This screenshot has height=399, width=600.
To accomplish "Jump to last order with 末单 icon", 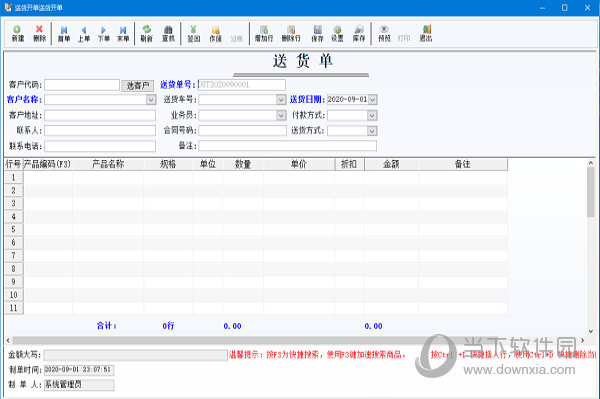I will pos(123,34).
